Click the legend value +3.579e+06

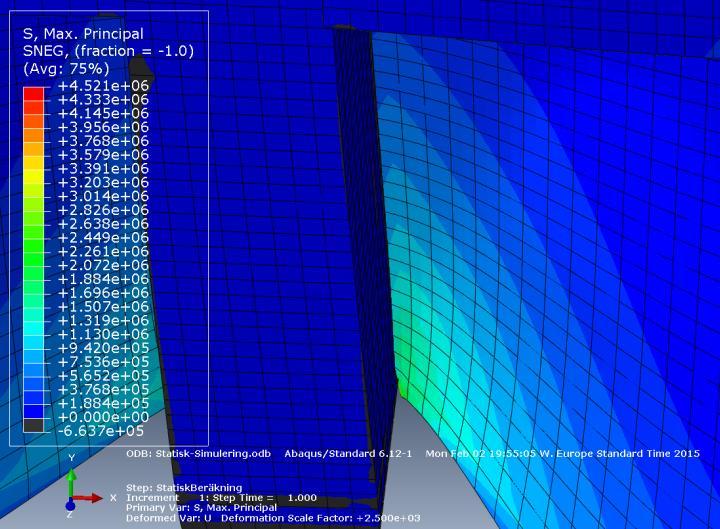(103, 154)
